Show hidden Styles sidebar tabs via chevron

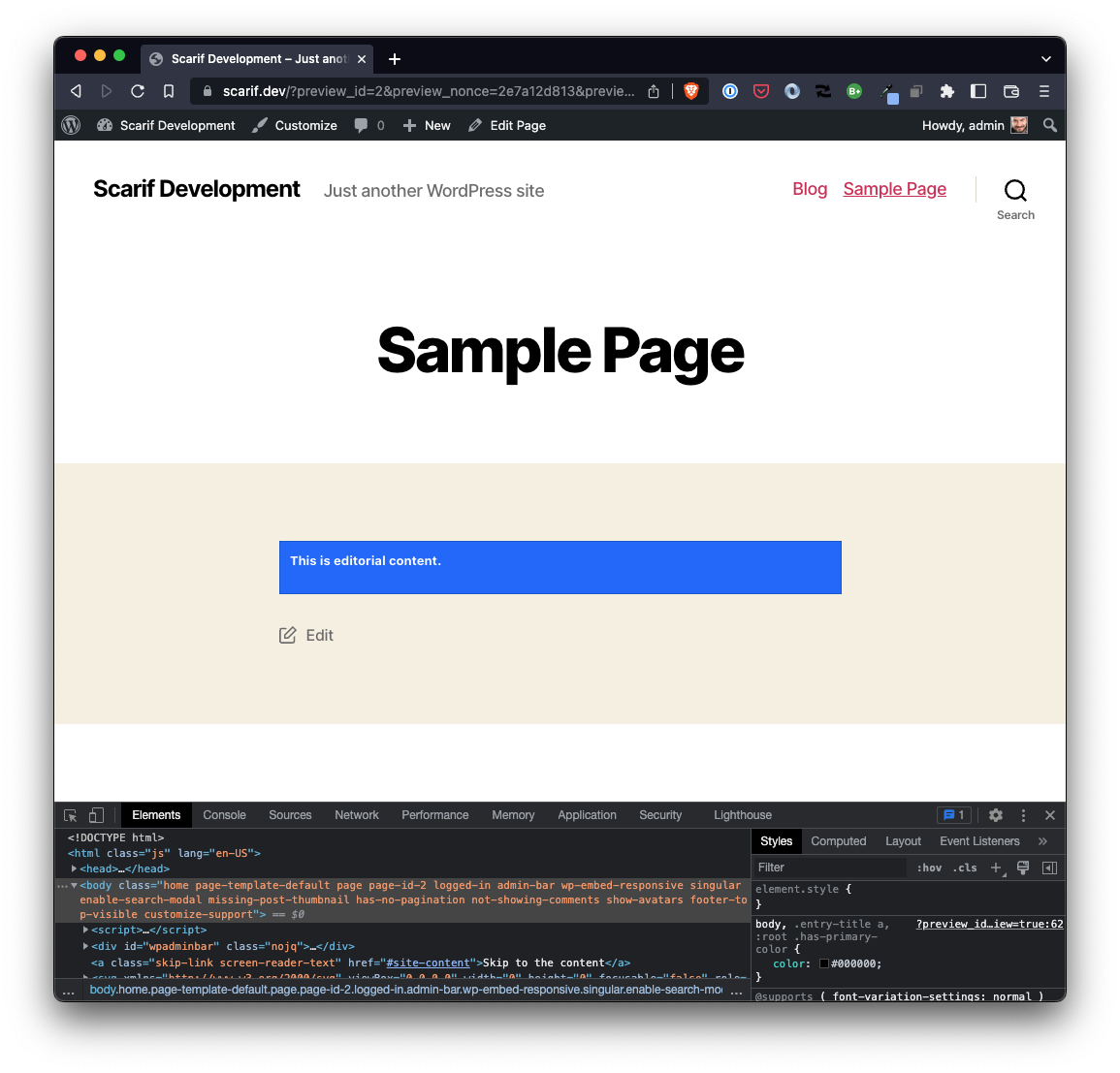tap(1042, 840)
